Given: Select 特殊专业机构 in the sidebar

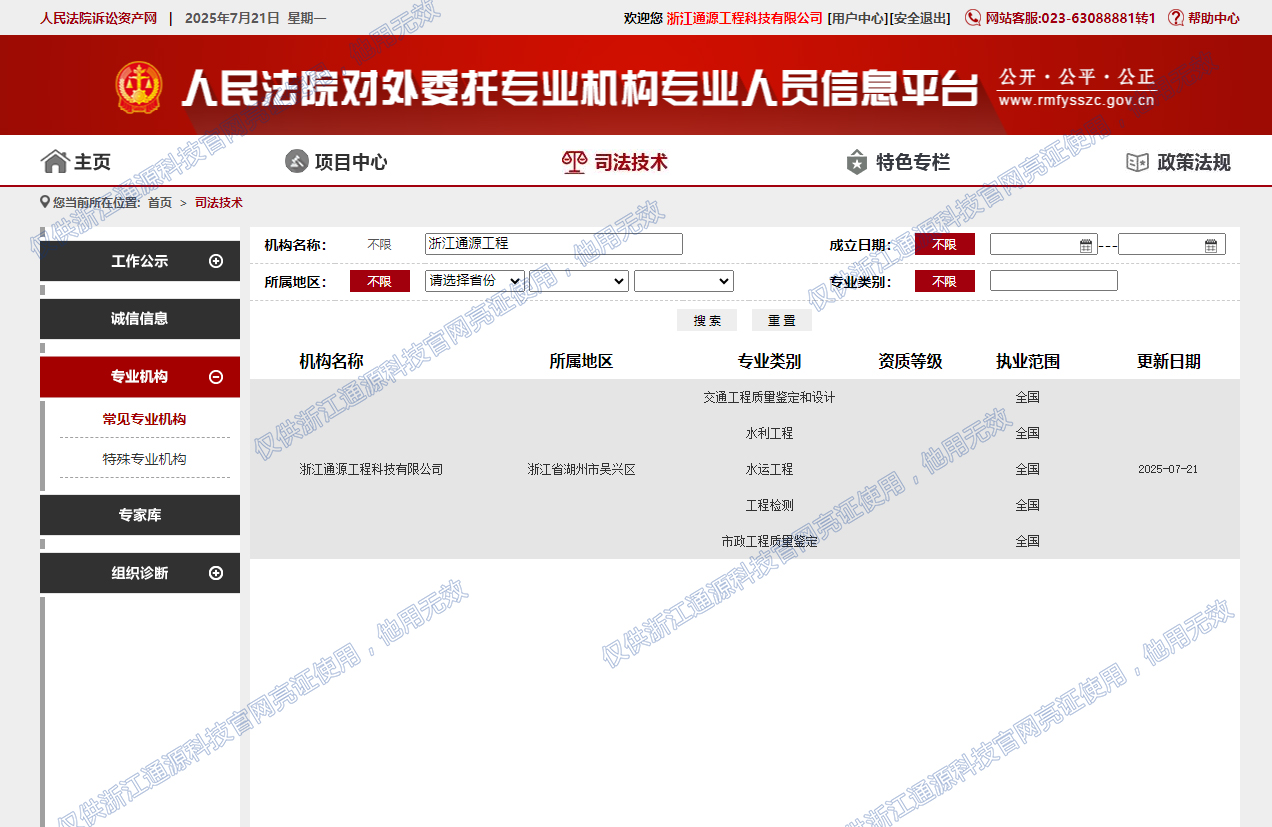Looking at the screenshot, I should pyautogui.click(x=144, y=459).
